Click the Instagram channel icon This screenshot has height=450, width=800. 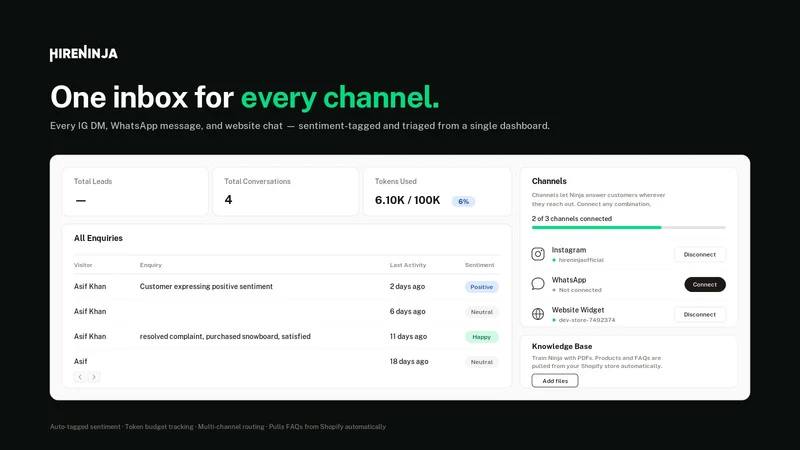(x=538, y=254)
